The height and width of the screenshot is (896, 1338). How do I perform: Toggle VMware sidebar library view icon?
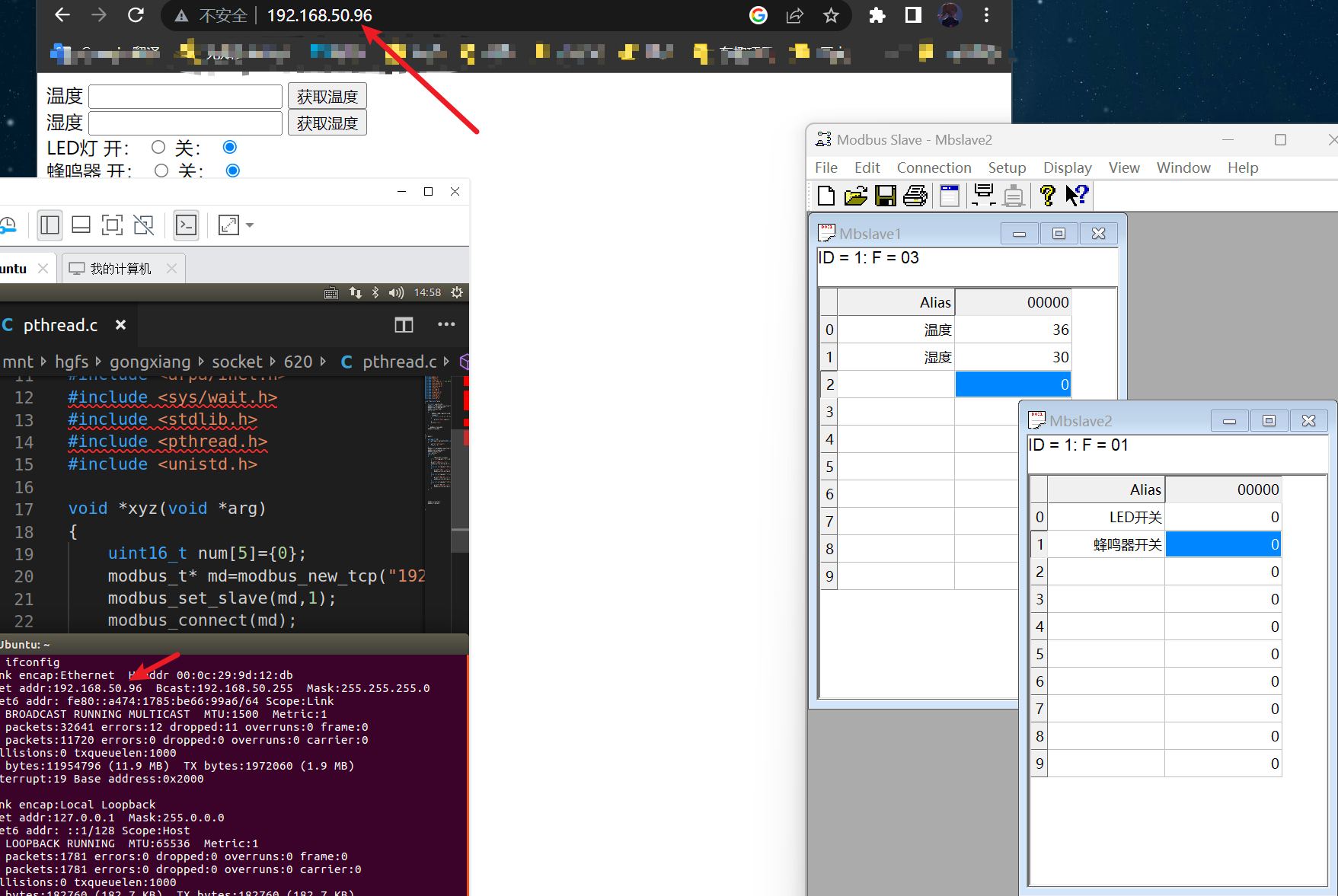pos(50,225)
